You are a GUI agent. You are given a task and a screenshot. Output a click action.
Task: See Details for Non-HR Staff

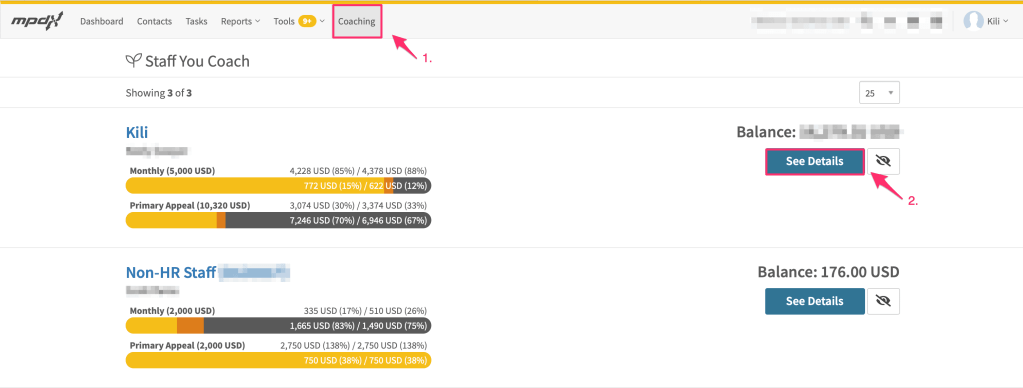pyautogui.click(x=815, y=301)
